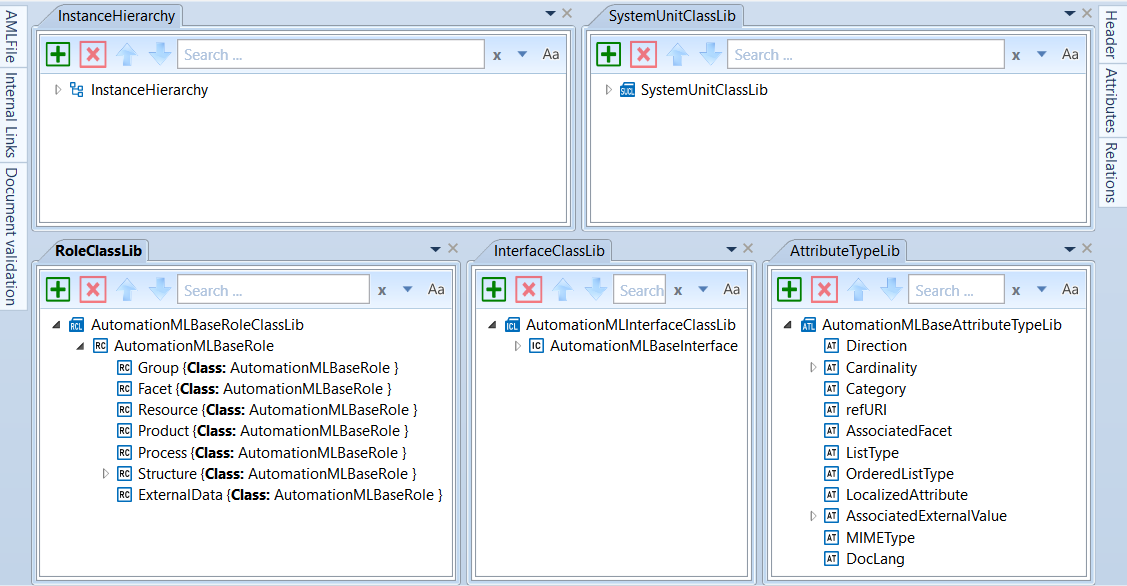Click move down arrow in InstanceHierarchy toolbar

pos(160,54)
